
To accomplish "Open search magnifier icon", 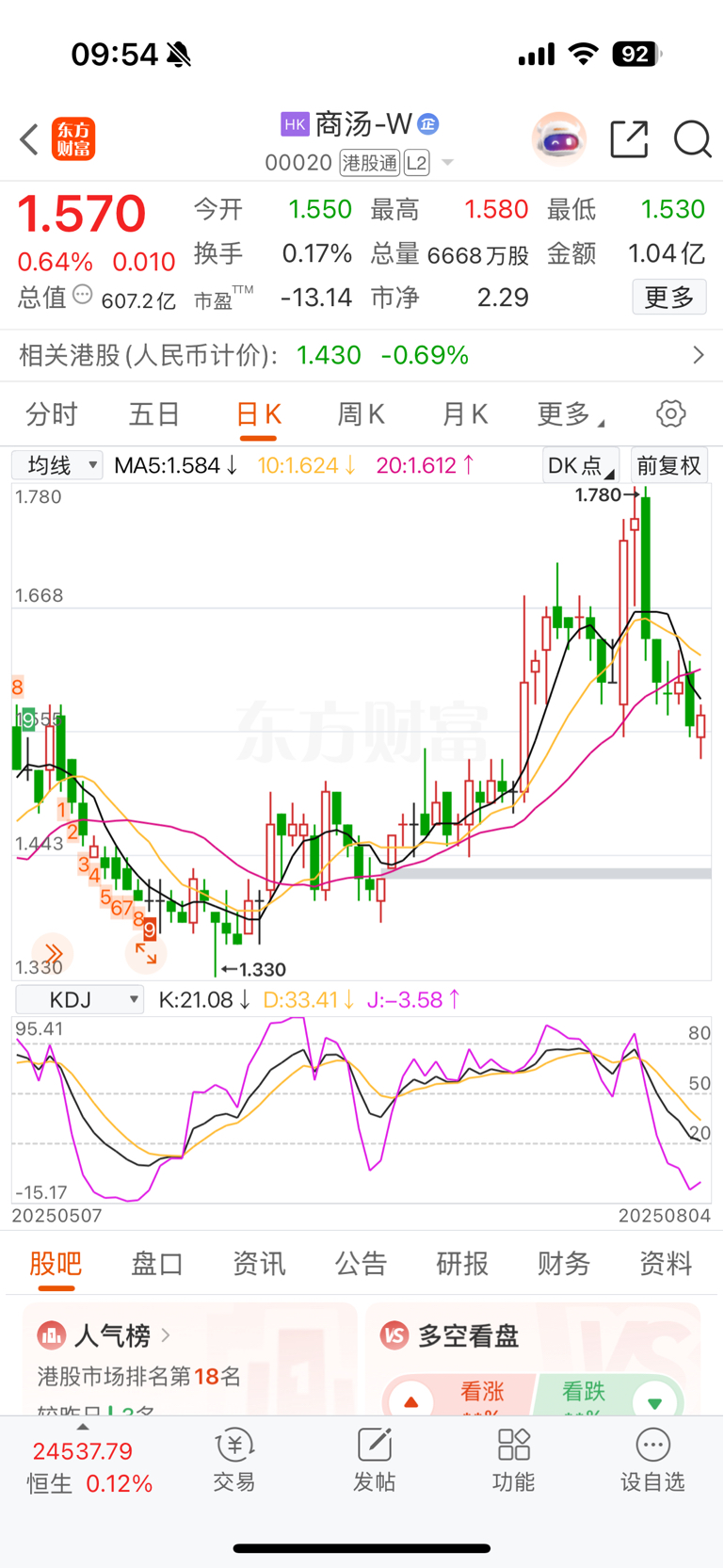I will click(x=692, y=139).
